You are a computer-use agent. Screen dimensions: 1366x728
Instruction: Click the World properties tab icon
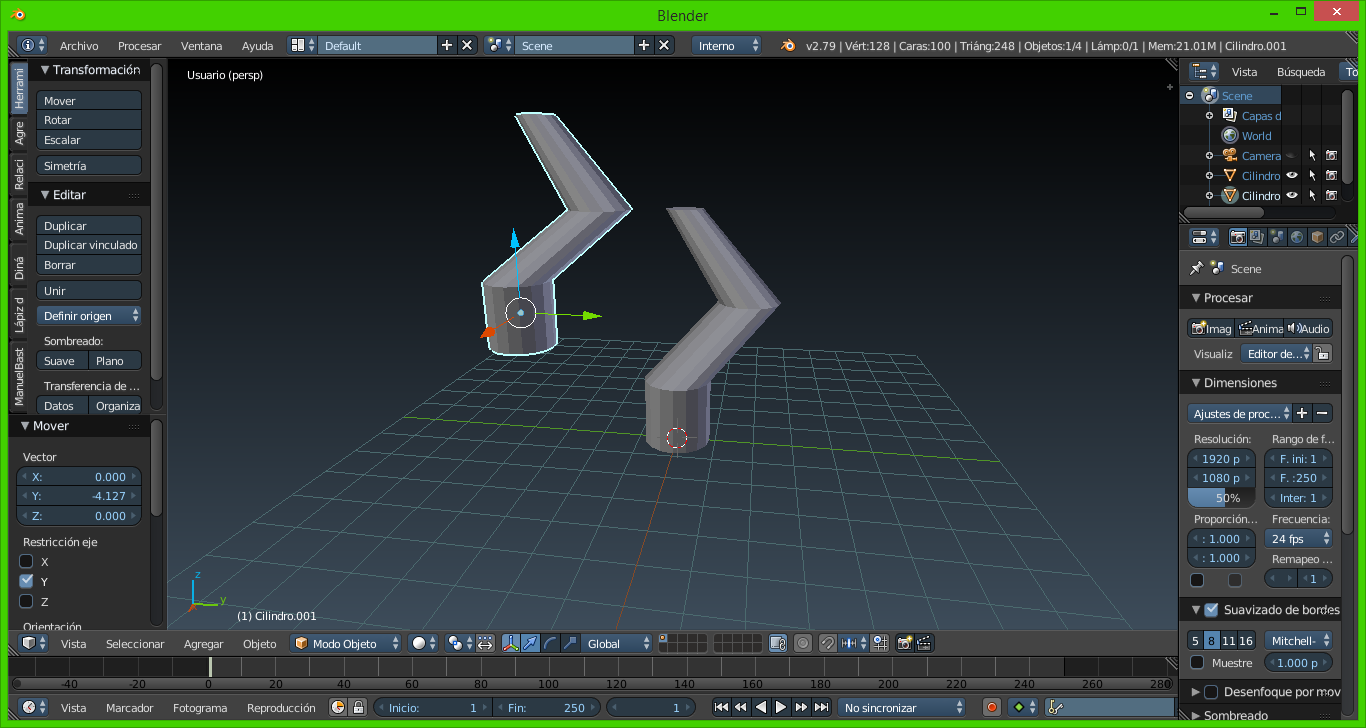pos(1297,237)
